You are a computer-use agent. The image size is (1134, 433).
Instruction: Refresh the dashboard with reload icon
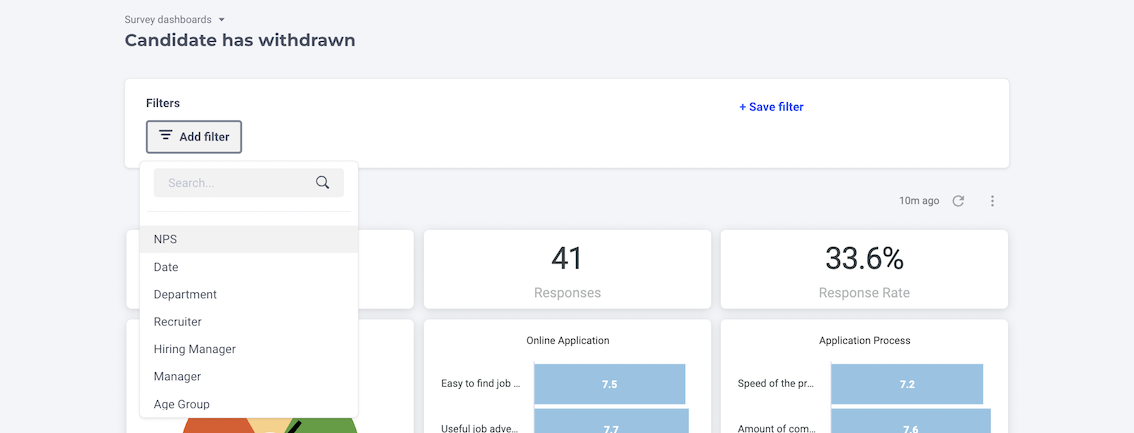[958, 201]
